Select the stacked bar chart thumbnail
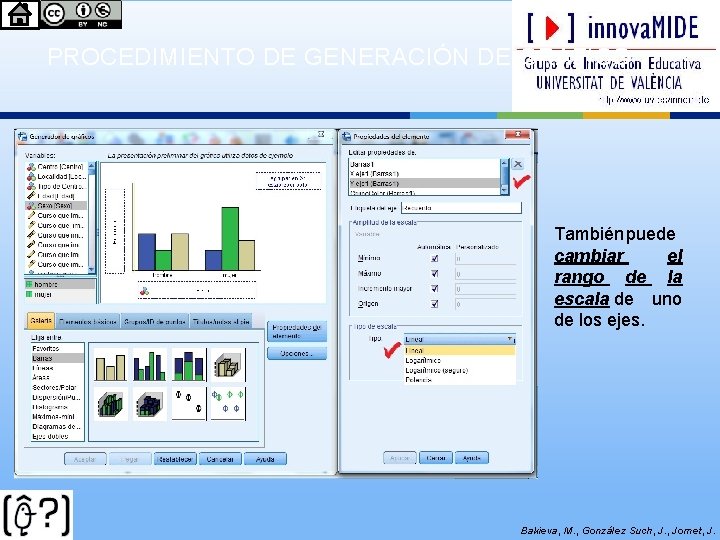The height and width of the screenshot is (540, 720). coord(189,365)
